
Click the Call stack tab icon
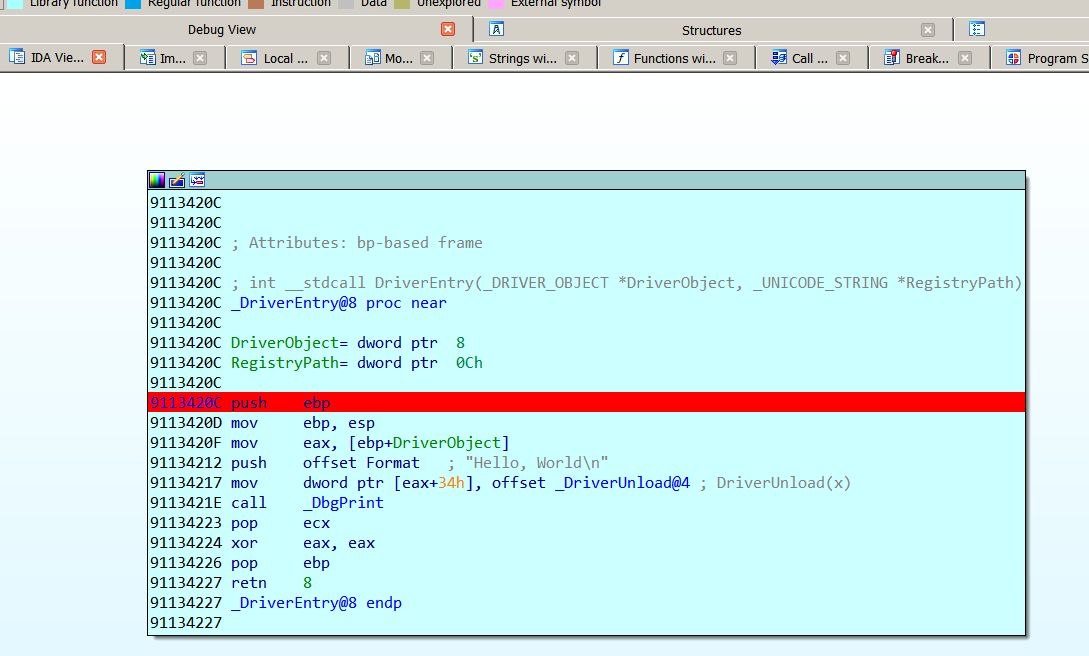click(x=779, y=58)
